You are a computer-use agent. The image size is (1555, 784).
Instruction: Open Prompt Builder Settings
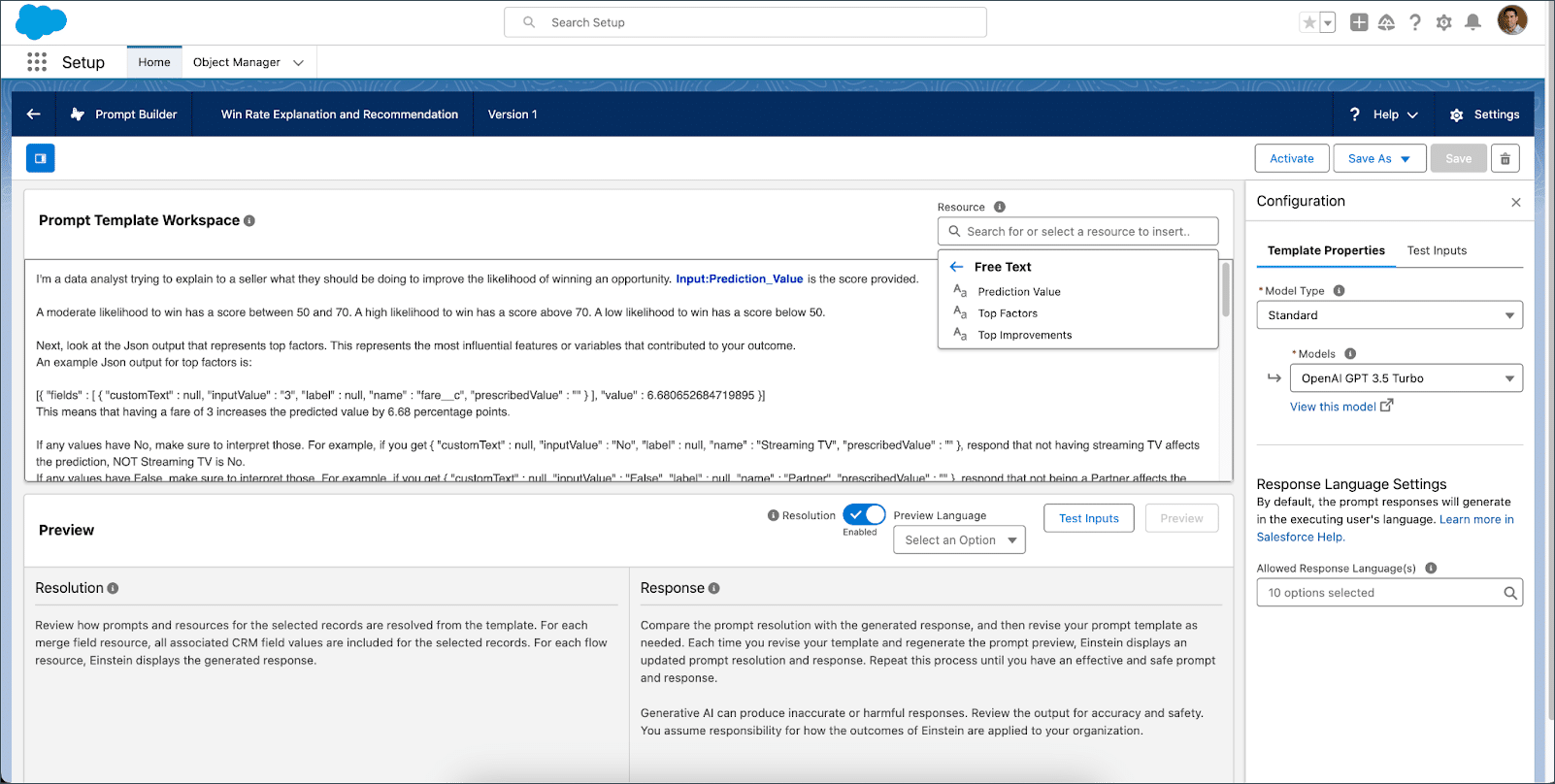pos(1484,114)
